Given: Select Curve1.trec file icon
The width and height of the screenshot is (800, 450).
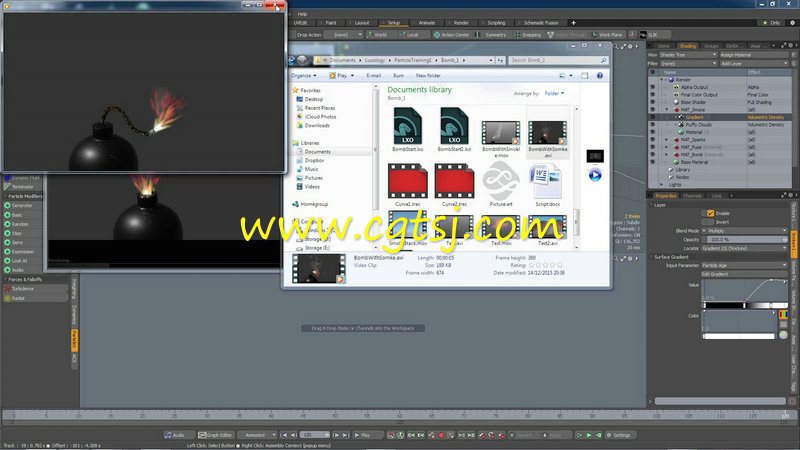Looking at the screenshot, I should [408, 181].
